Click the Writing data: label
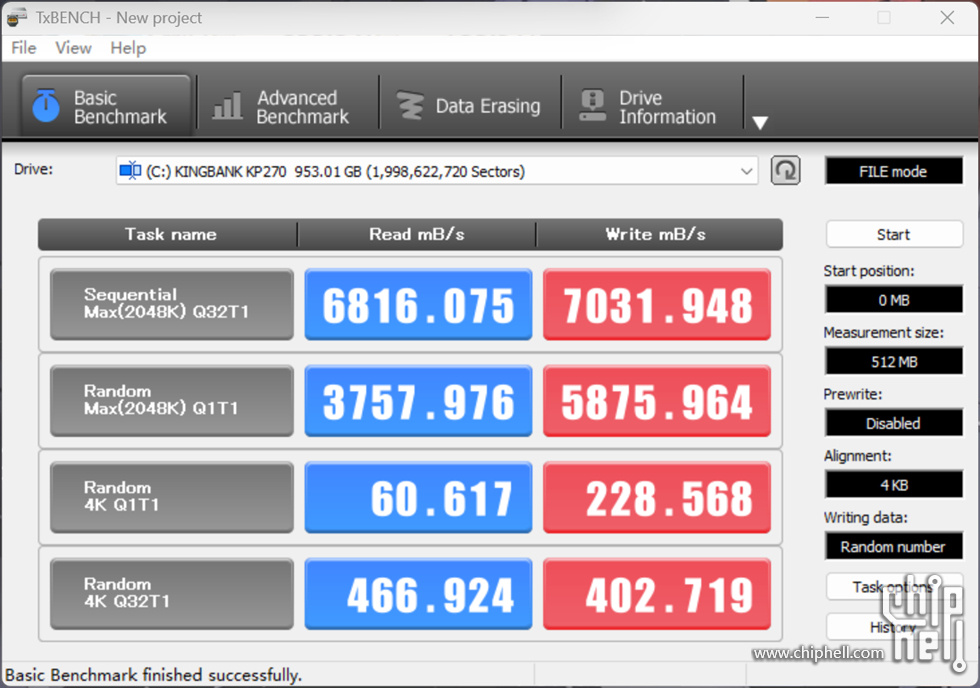Viewport: 980px width, 688px height. 866,517
